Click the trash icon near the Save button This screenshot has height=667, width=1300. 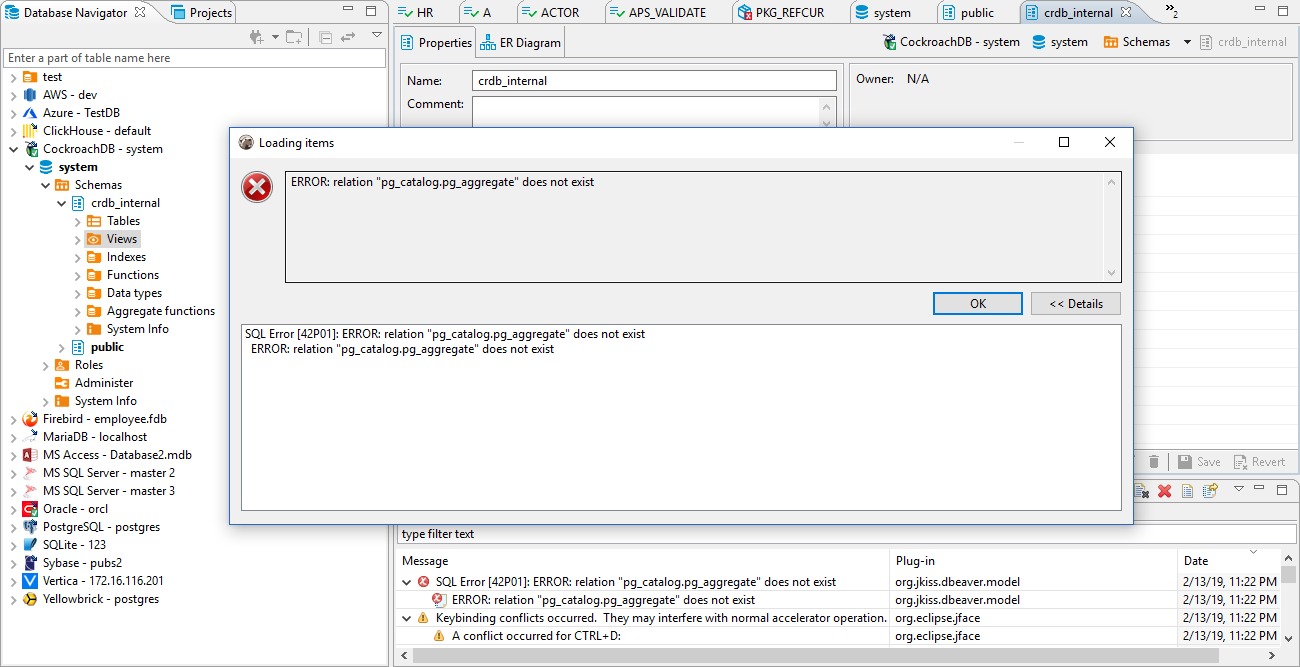coord(1154,461)
